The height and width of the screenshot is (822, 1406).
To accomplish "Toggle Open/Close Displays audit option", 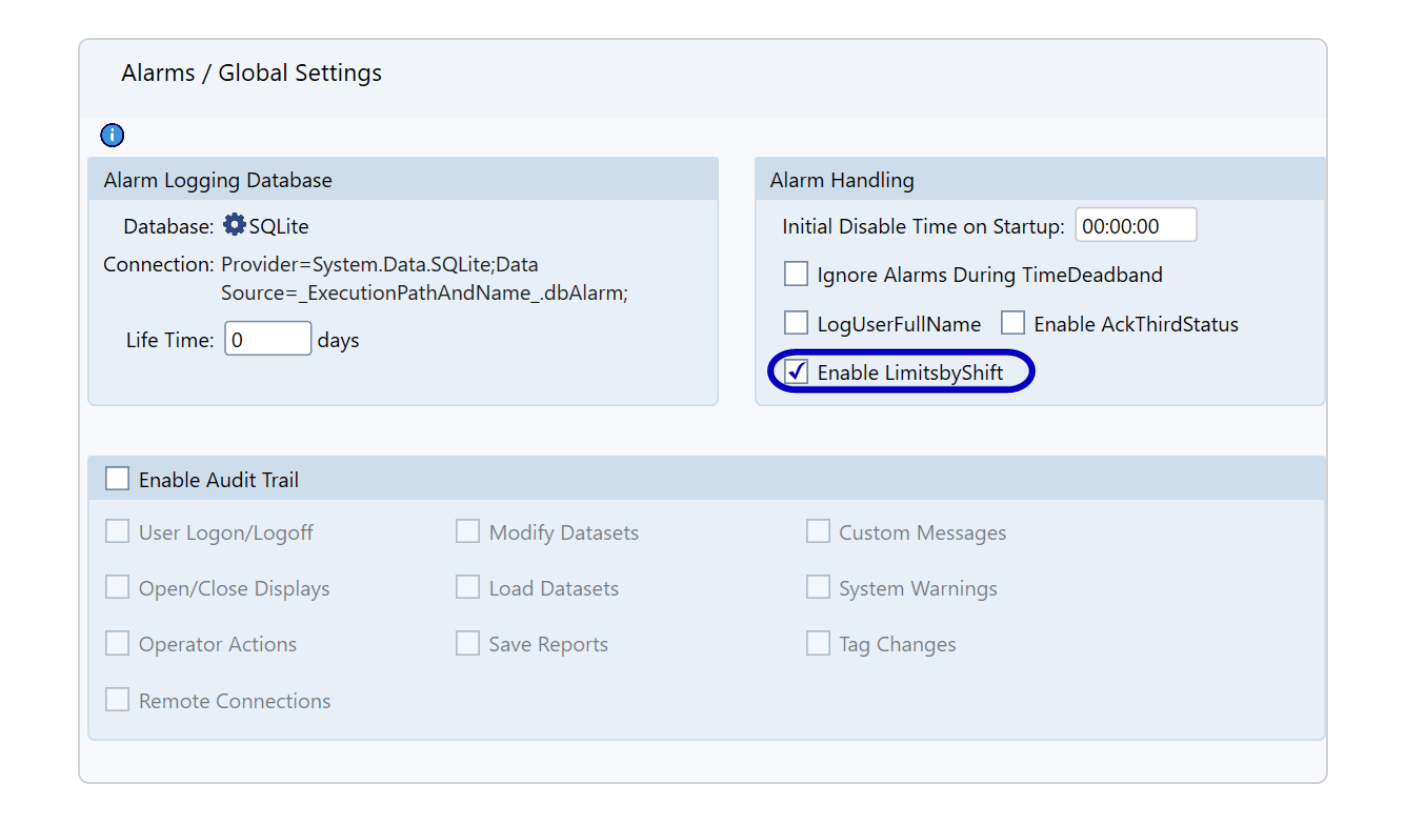I will (x=118, y=588).
